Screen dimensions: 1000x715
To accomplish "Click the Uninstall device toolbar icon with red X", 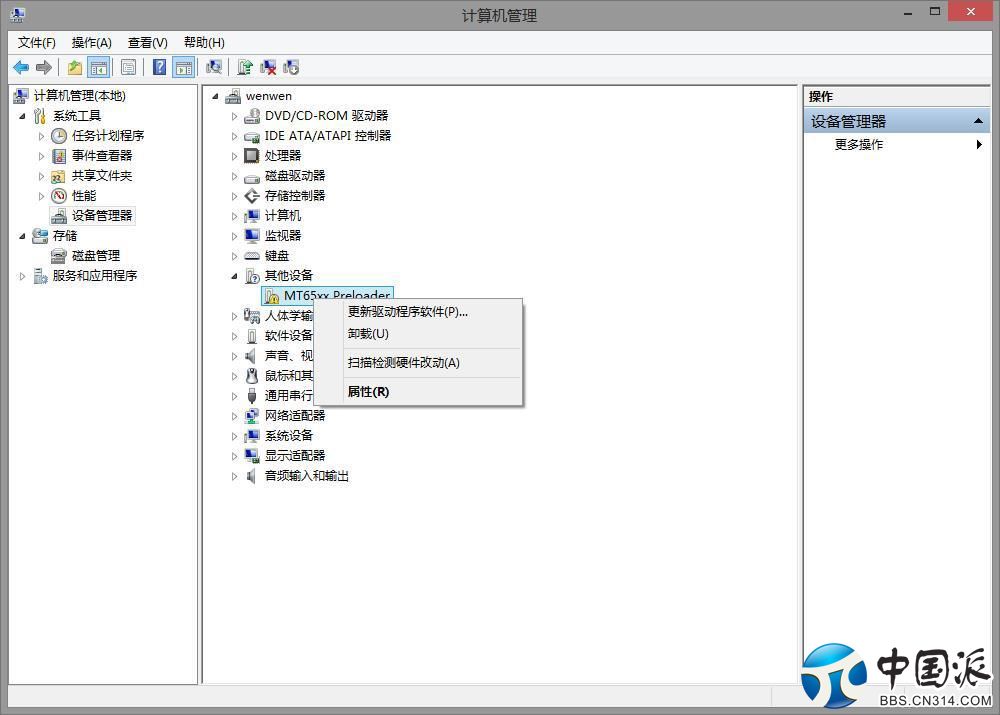I will click(268, 67).
